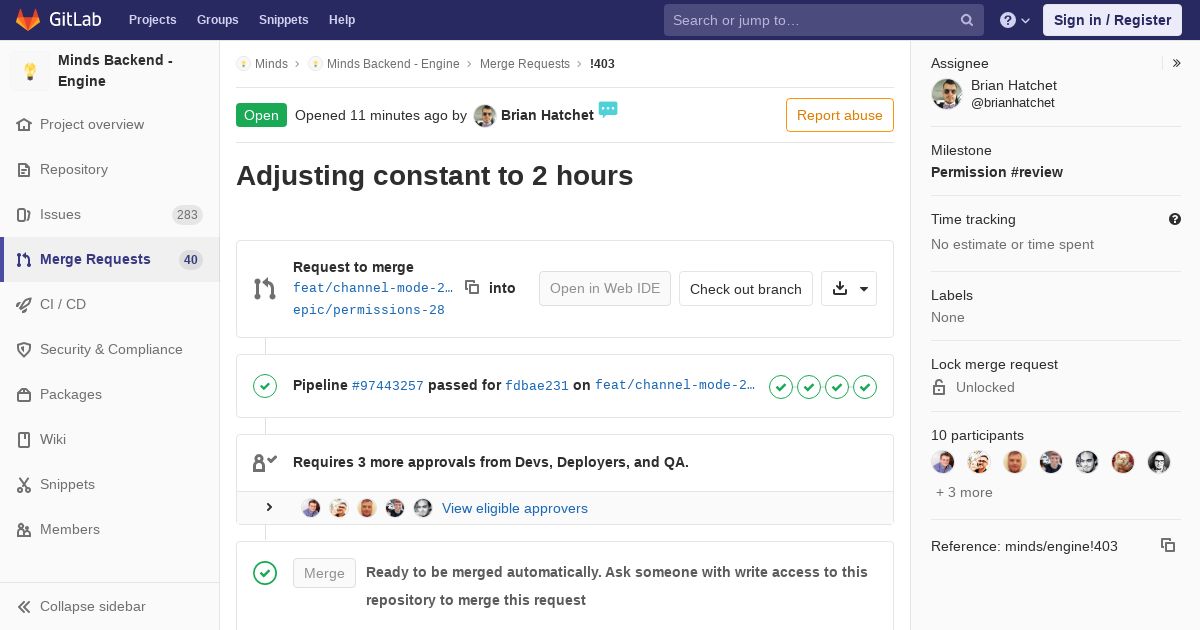1200x630 pixels.
Task: Click the !403 breadcrumb
Action: tap(602, 64)
